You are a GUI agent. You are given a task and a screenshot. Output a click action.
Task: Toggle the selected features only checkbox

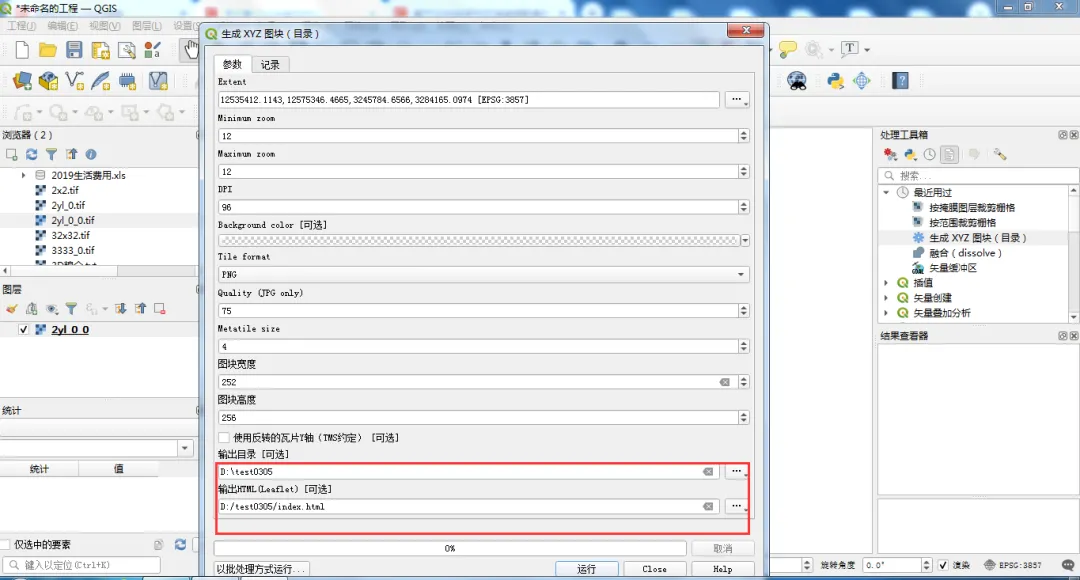[6, 544]
